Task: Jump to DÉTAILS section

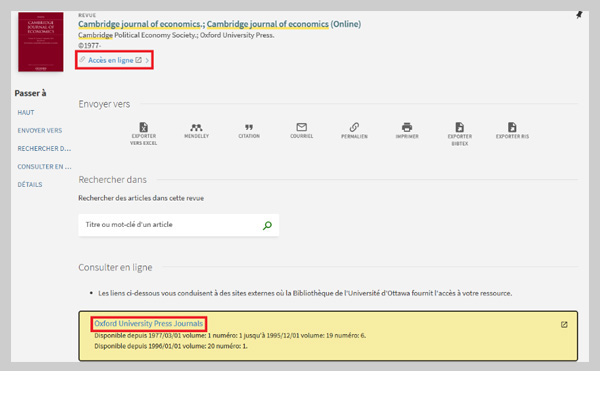Action: point(30,184)
